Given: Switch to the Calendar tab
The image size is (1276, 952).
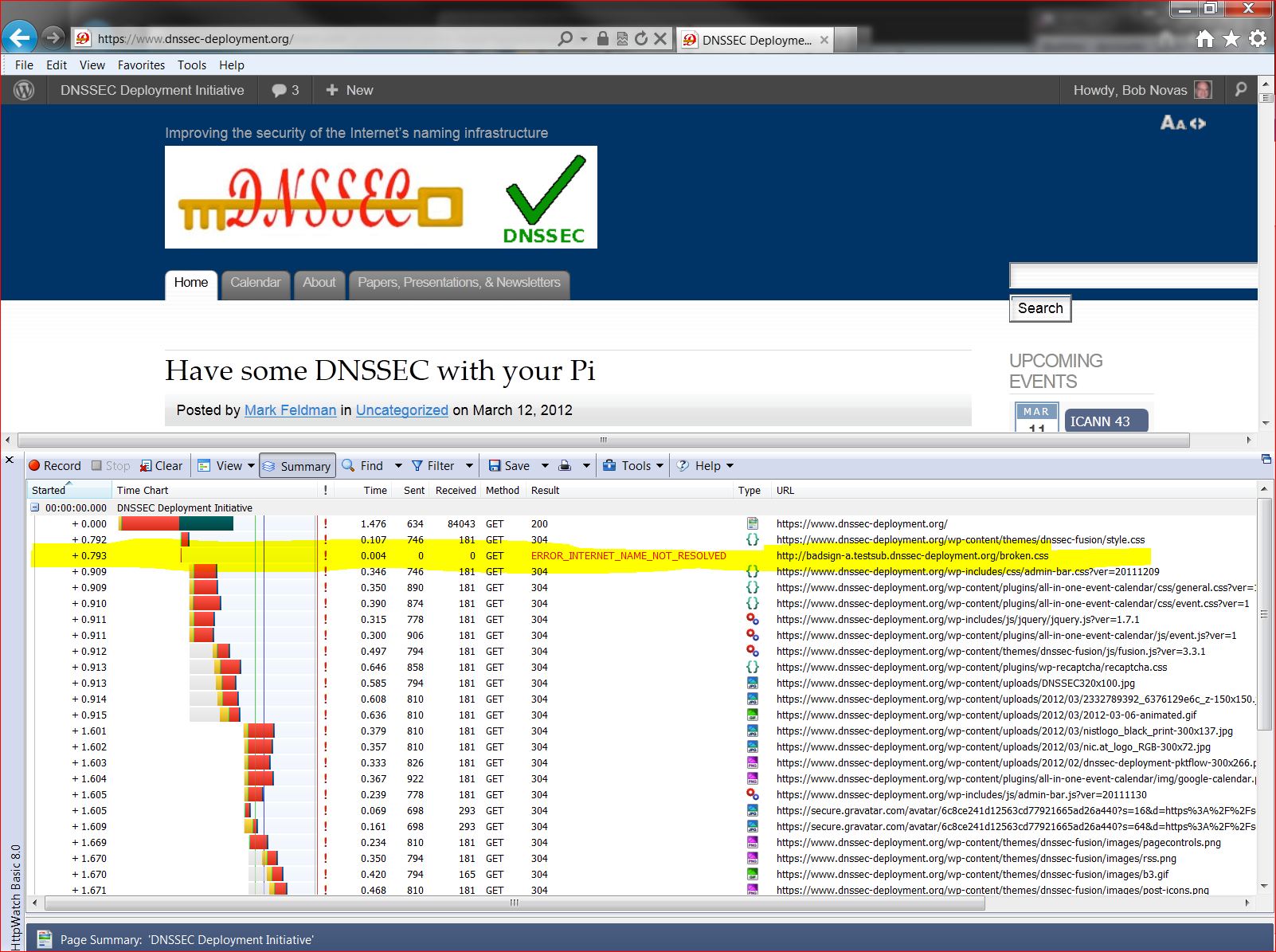Looking at the screenshot, I should (x=256, y=284).
